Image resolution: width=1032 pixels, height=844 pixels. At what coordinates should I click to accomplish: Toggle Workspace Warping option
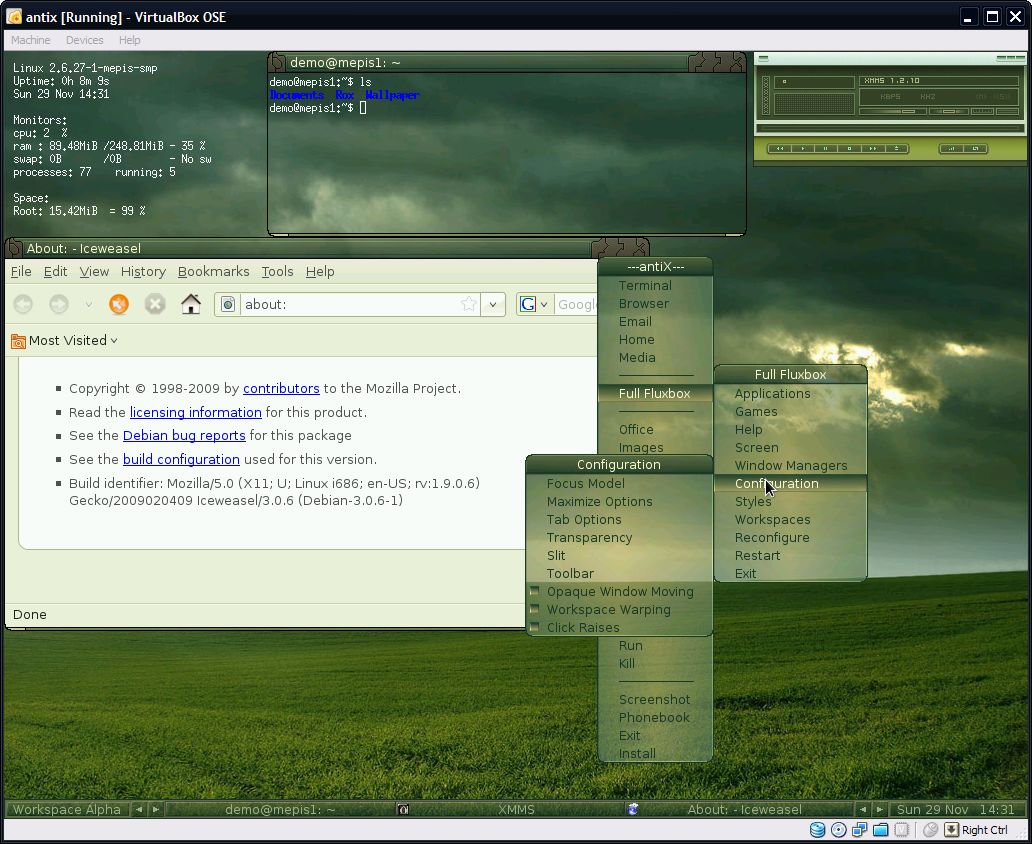[x=619, y=610]
